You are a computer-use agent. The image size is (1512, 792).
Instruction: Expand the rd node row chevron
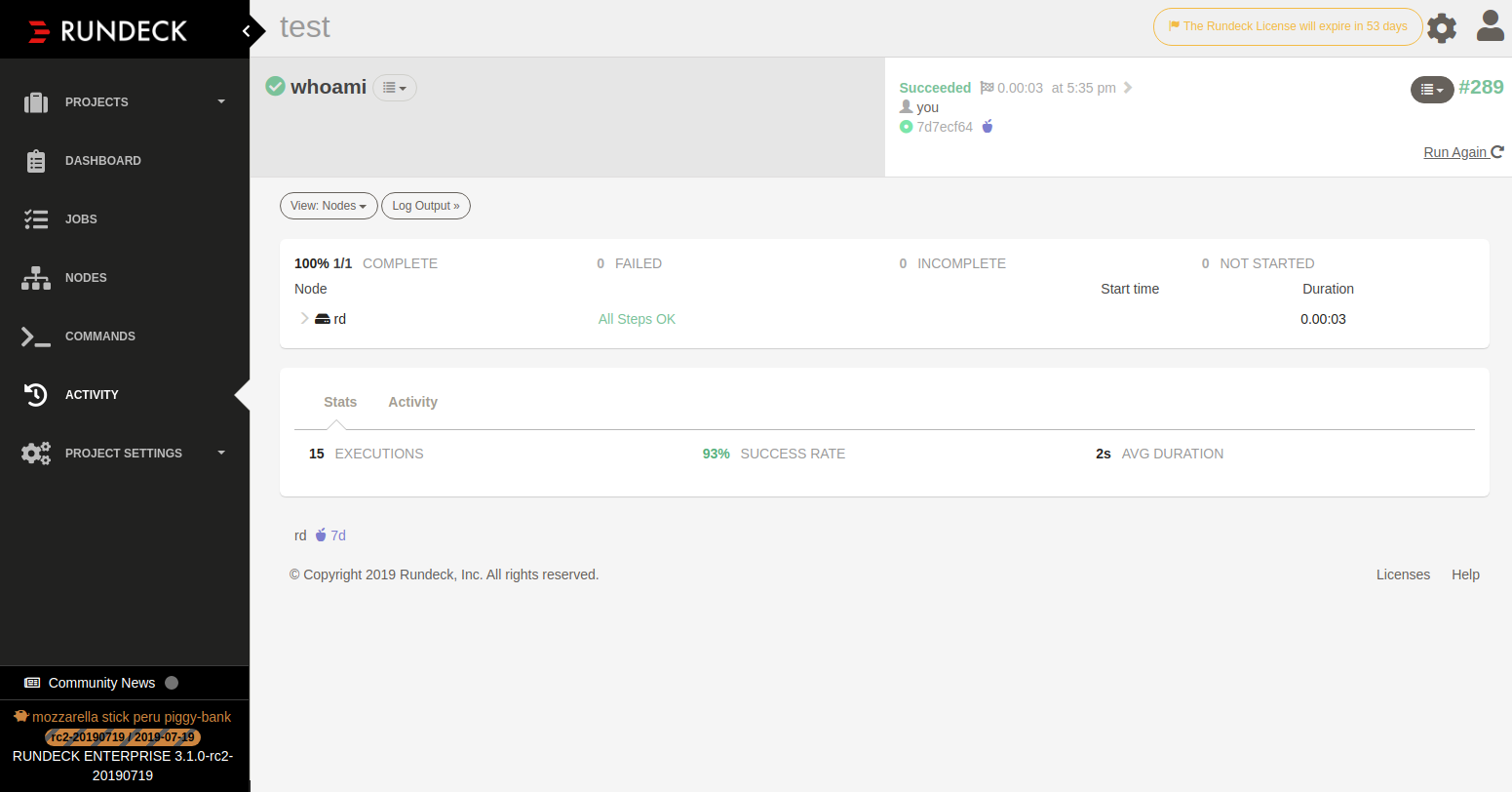coord(304,318)
